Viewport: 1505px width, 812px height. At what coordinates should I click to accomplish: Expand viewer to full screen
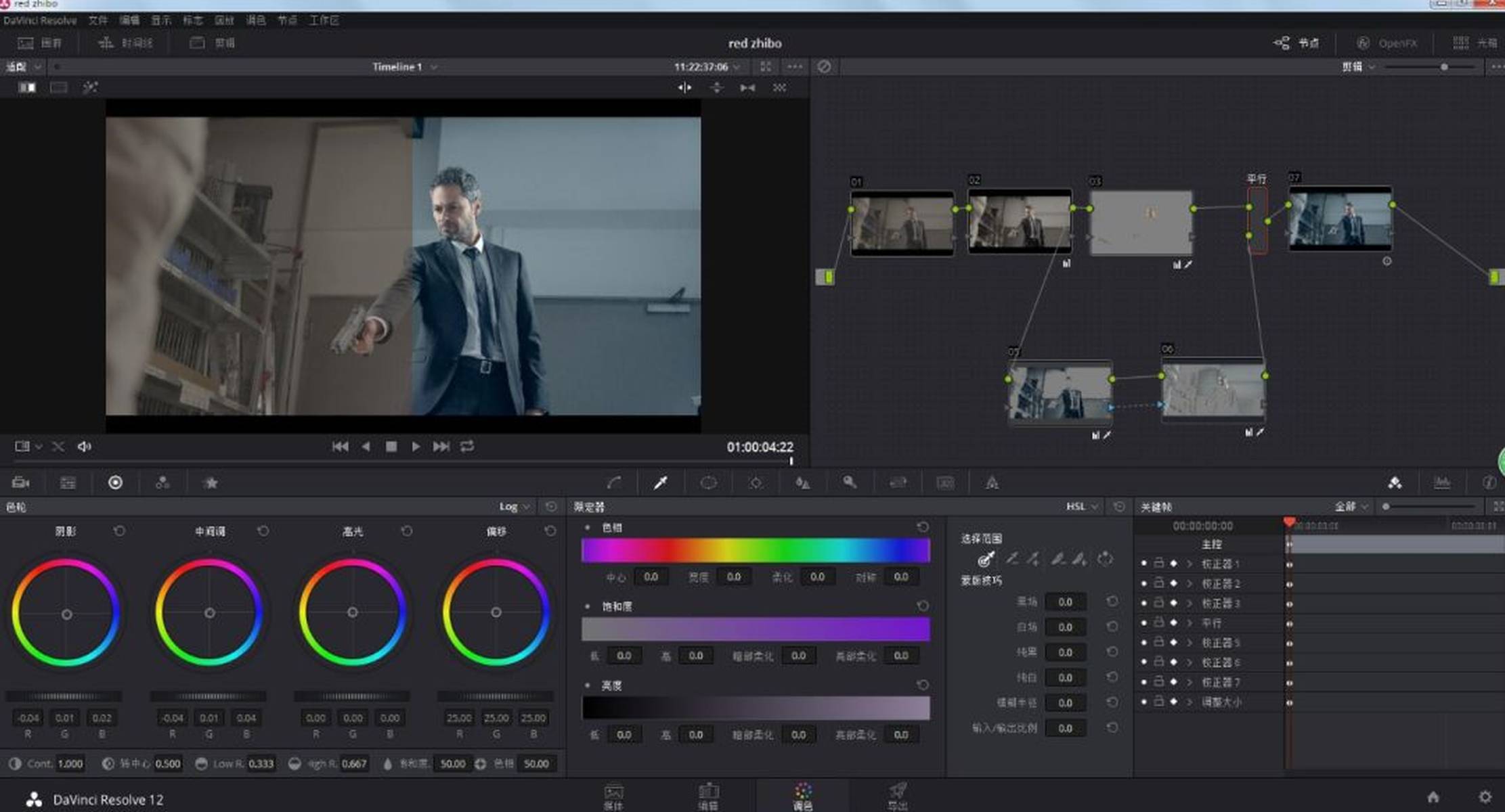pos(766,66)
